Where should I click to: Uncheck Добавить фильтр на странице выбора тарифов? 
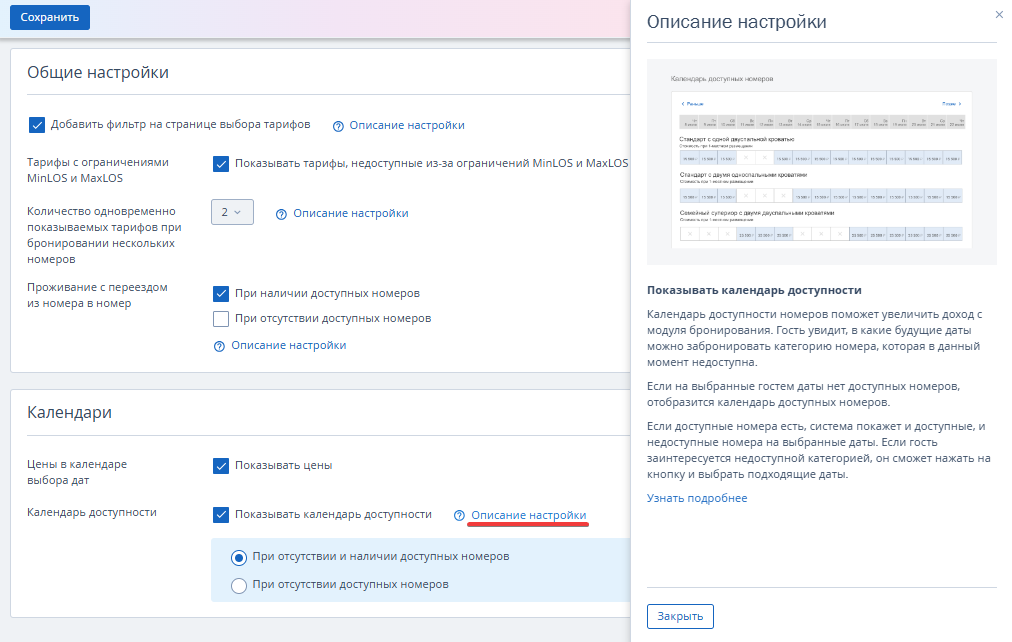[37, 125]
